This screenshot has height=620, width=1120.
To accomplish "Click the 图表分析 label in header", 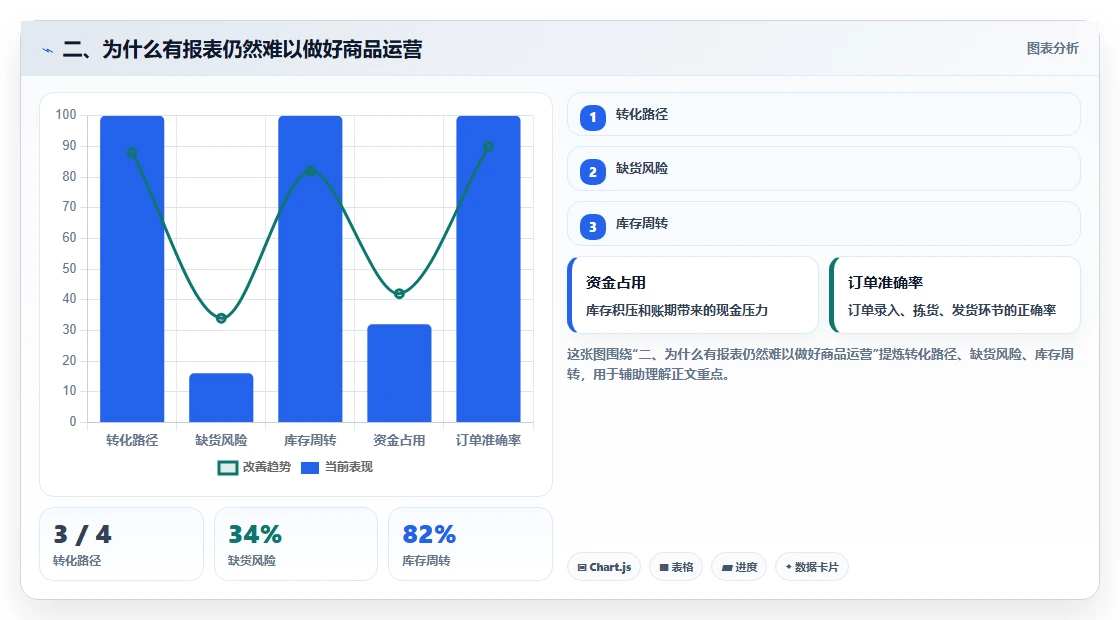I will [x=1053, y=49].
